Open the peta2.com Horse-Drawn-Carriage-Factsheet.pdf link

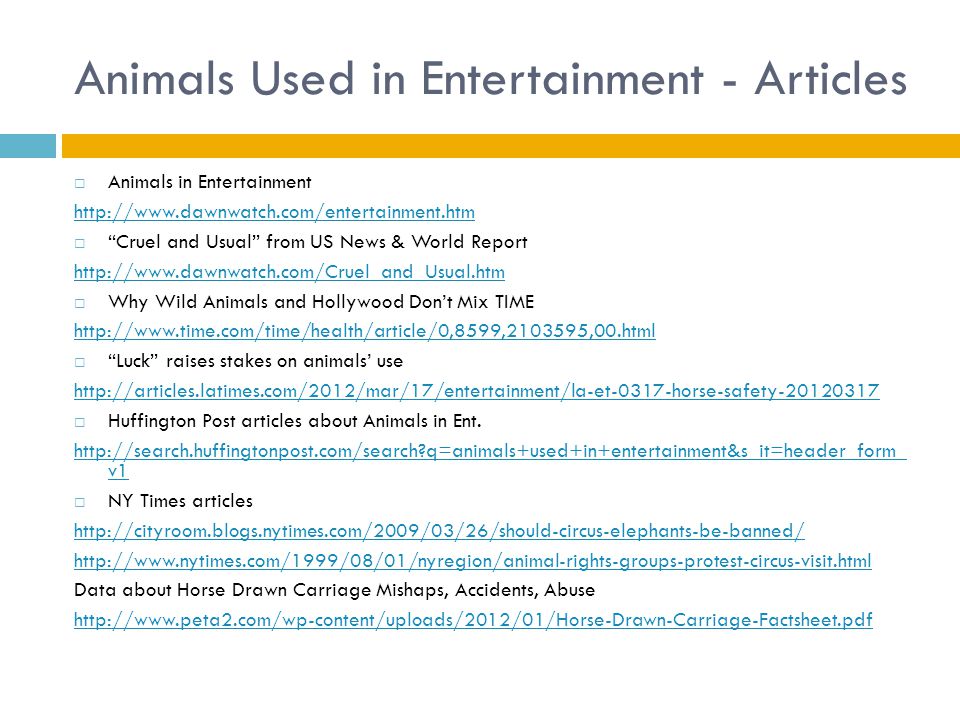(x=473, y=620)
